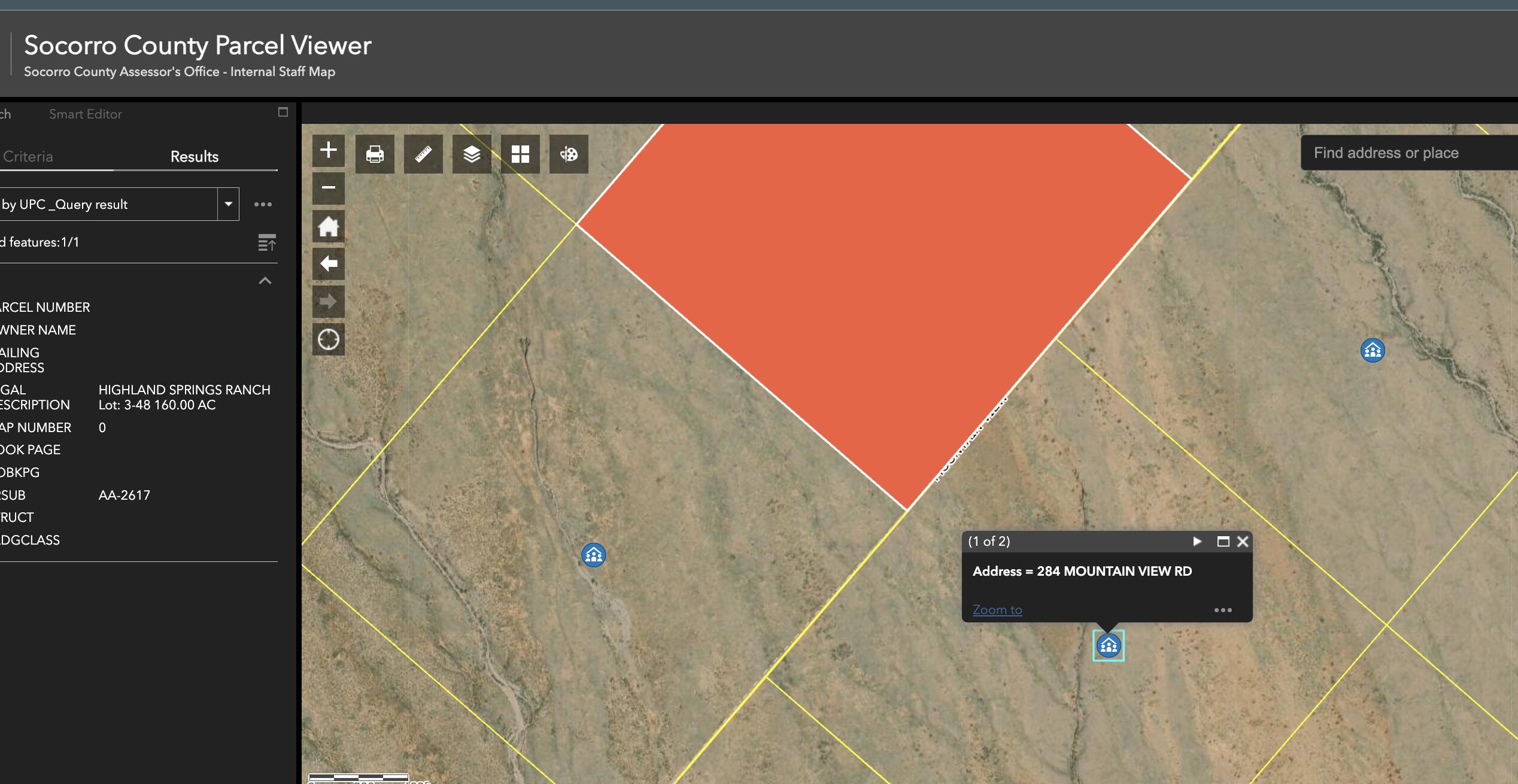Open the Print tool
1518x784 pixels.
click(x=375, y=154)
